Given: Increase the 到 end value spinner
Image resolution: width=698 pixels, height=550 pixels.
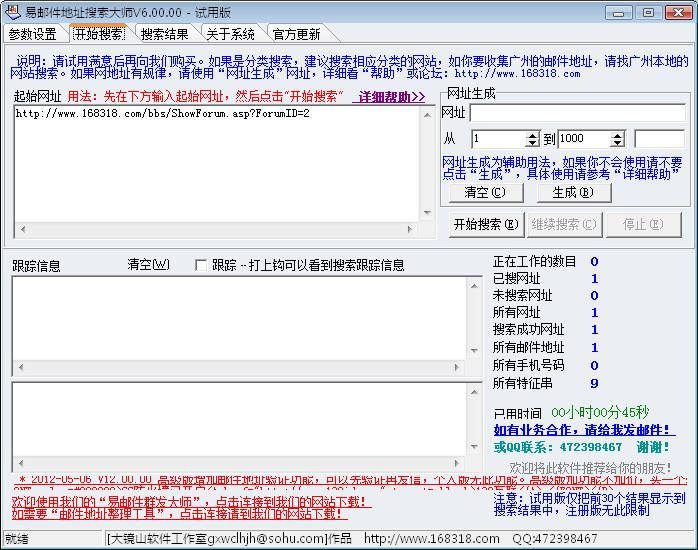Looking at the screenshot, I should (617, 135).
